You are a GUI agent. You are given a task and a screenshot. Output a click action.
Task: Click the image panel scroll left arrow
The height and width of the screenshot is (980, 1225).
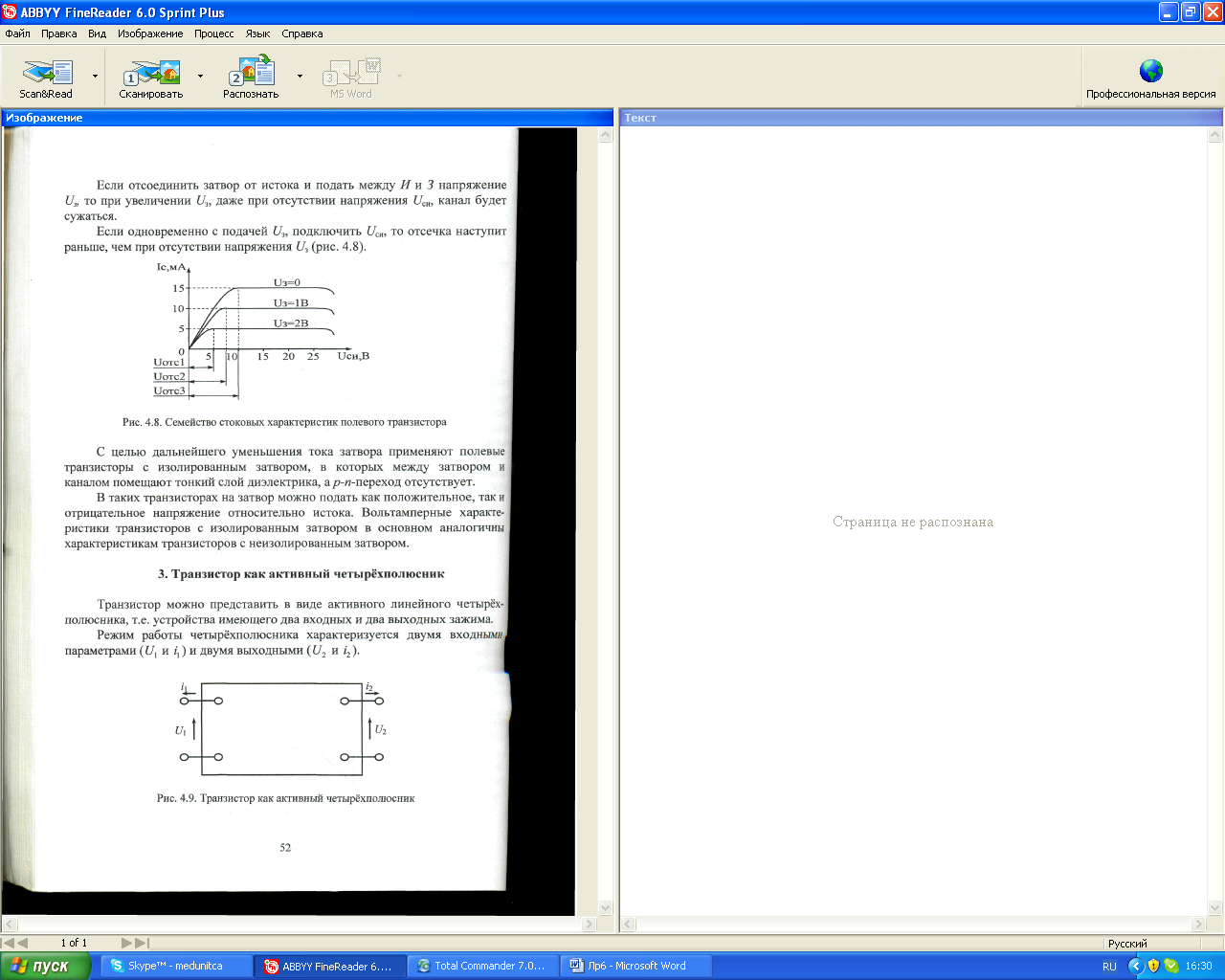[x=10, y=924]
